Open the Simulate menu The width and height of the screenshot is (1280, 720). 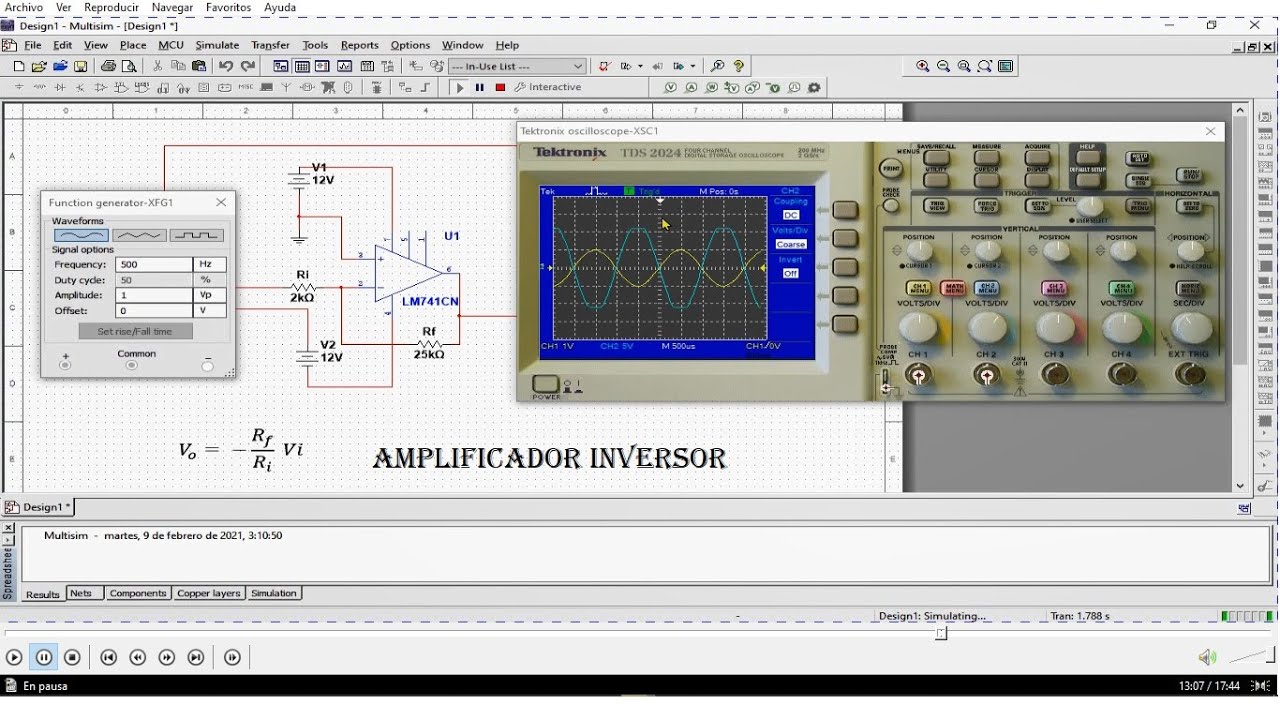pos(217,45)
